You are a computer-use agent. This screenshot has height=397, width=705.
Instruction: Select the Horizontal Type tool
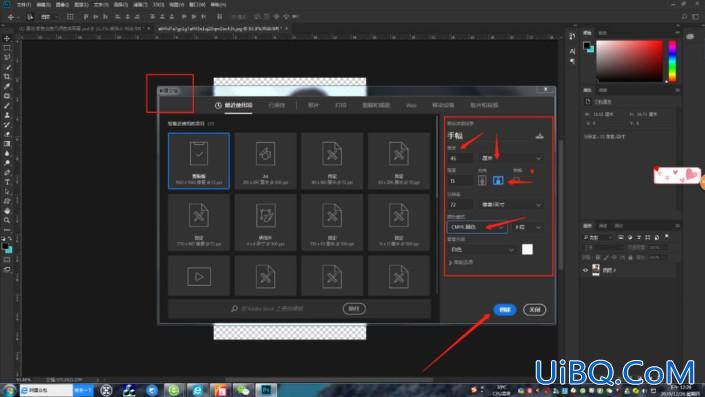(x=7, y=182)
